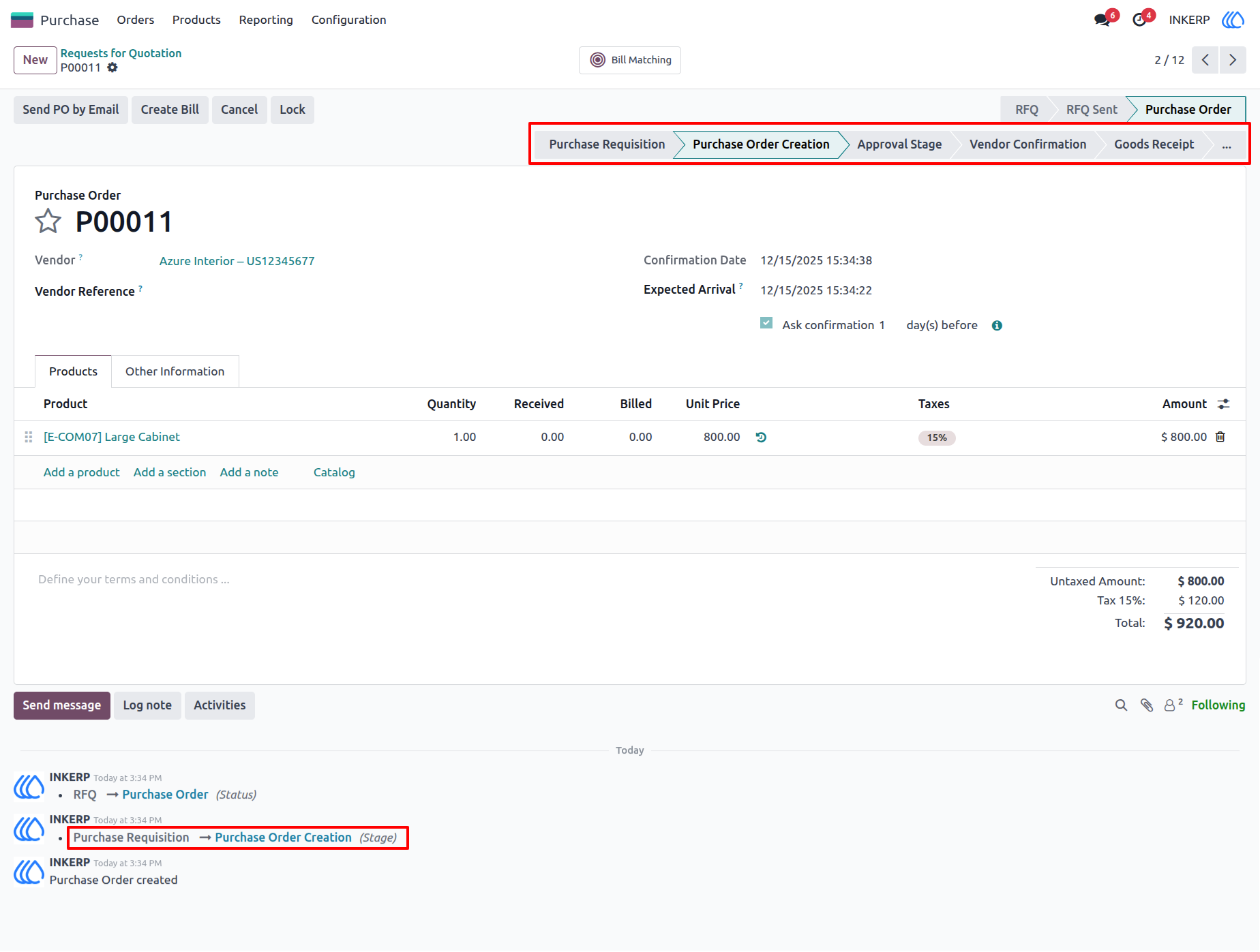The height and width of the screenshot is (952, 1260).
Task: Open Requests for Quotation breadcrumb link
Action: (x=121, y=53)
